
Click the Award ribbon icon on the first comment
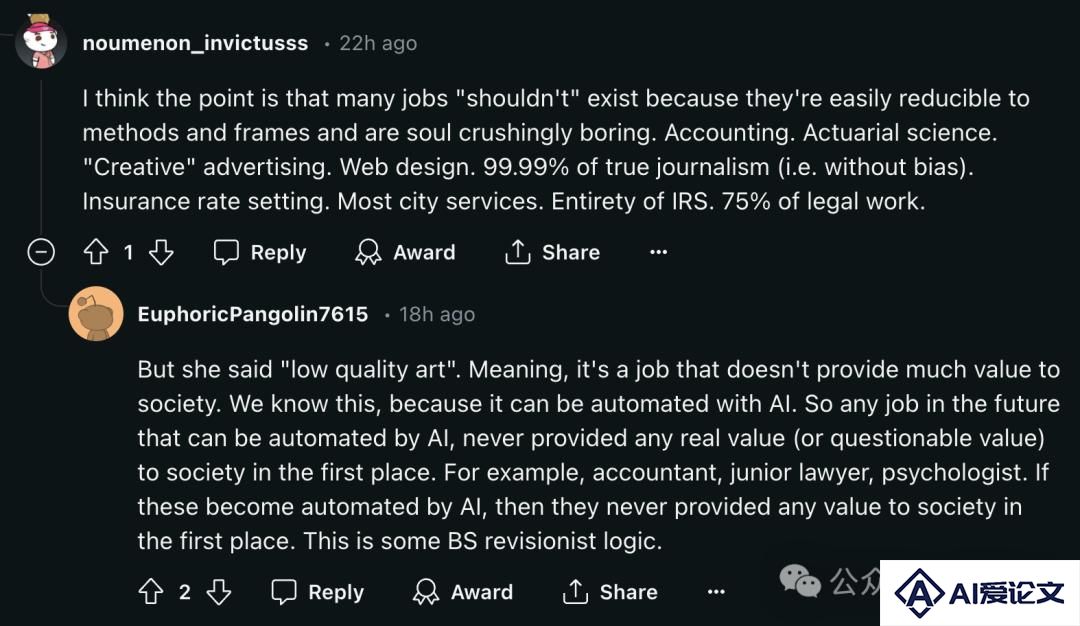368,252
